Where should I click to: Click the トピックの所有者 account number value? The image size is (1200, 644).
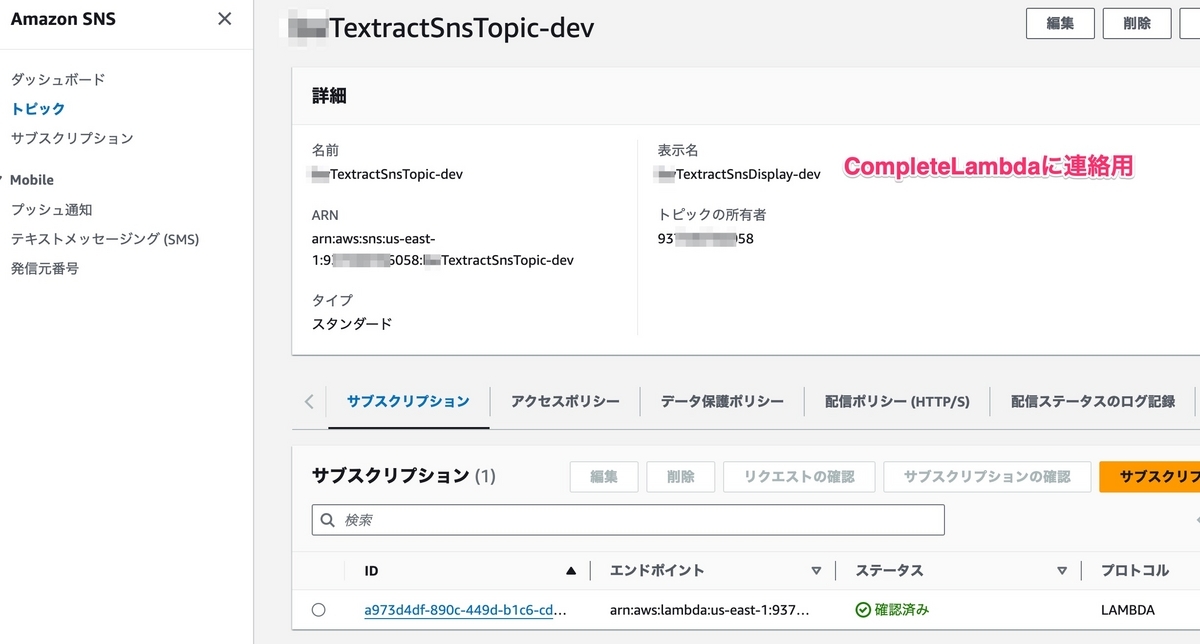[x=705, y=239]
